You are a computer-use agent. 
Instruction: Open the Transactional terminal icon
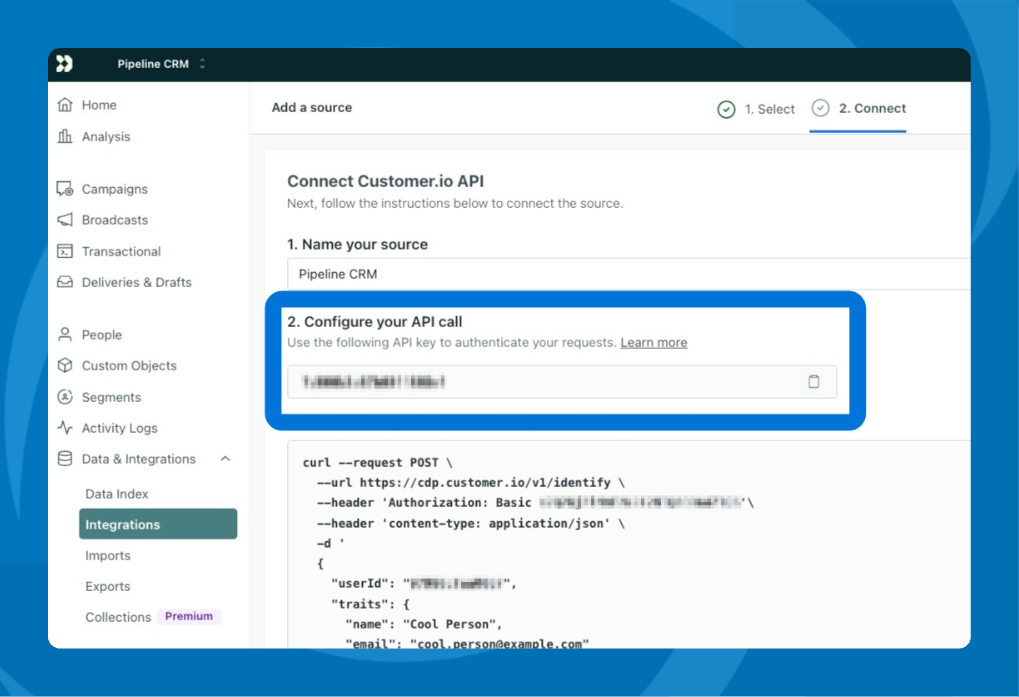65,252
